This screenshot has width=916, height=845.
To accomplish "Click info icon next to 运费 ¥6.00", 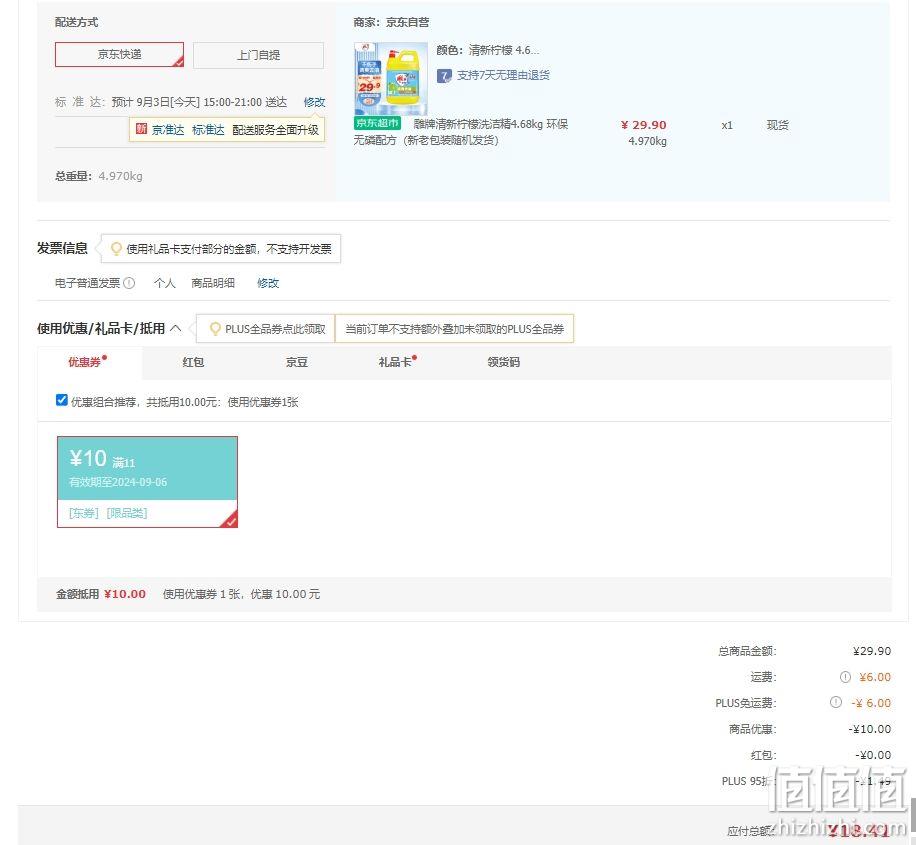I will coord(845,677).
